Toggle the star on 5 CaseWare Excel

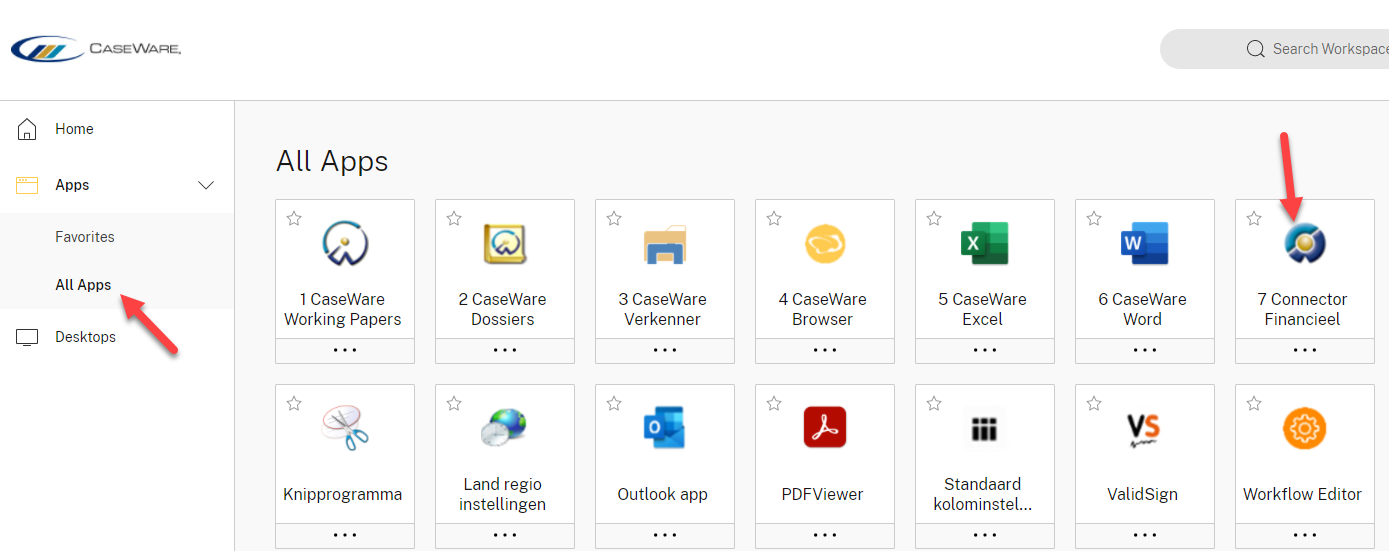(x=934, y=218)
